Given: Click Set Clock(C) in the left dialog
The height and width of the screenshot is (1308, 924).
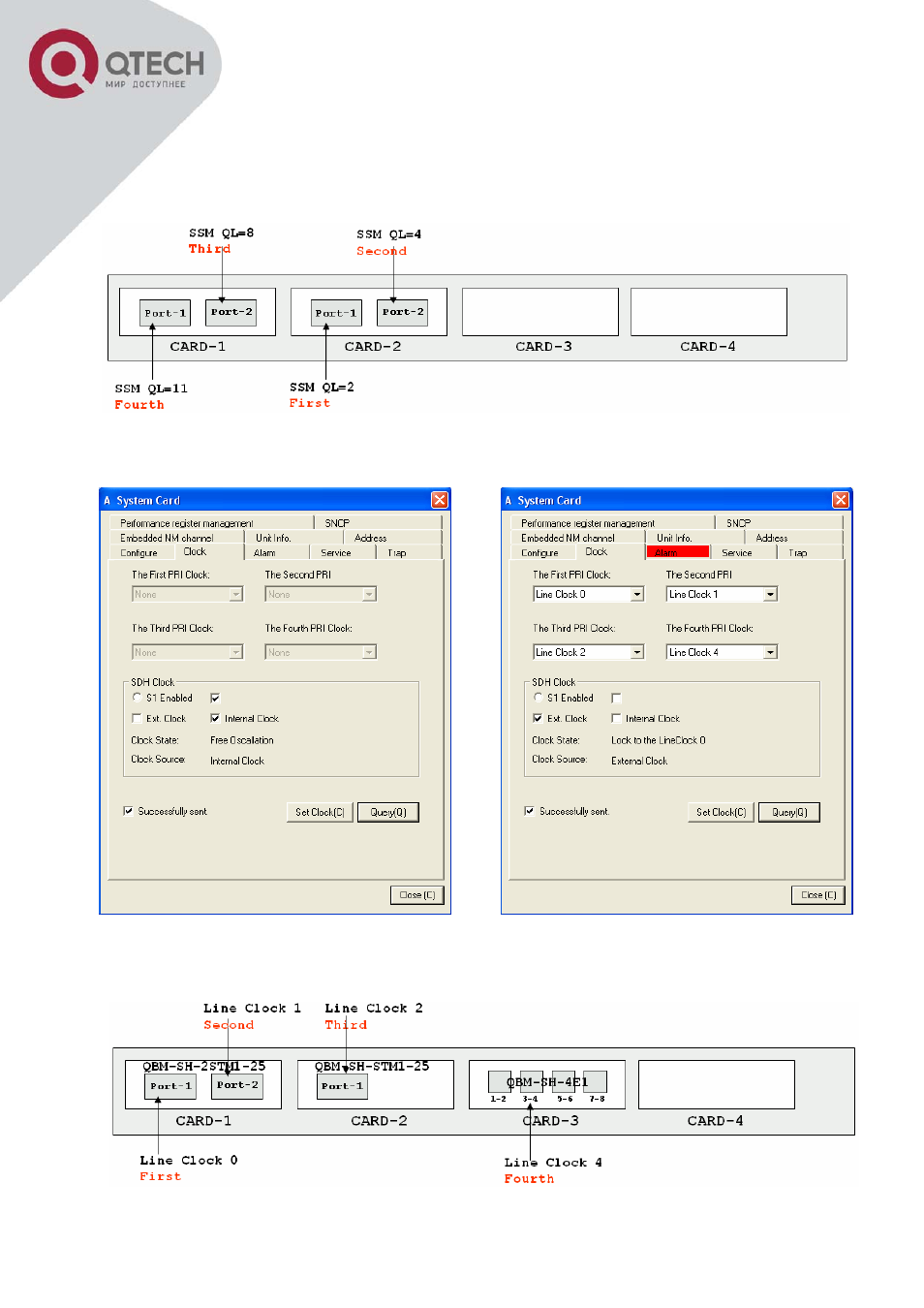Looking at the screenshot, I should 320,812.
